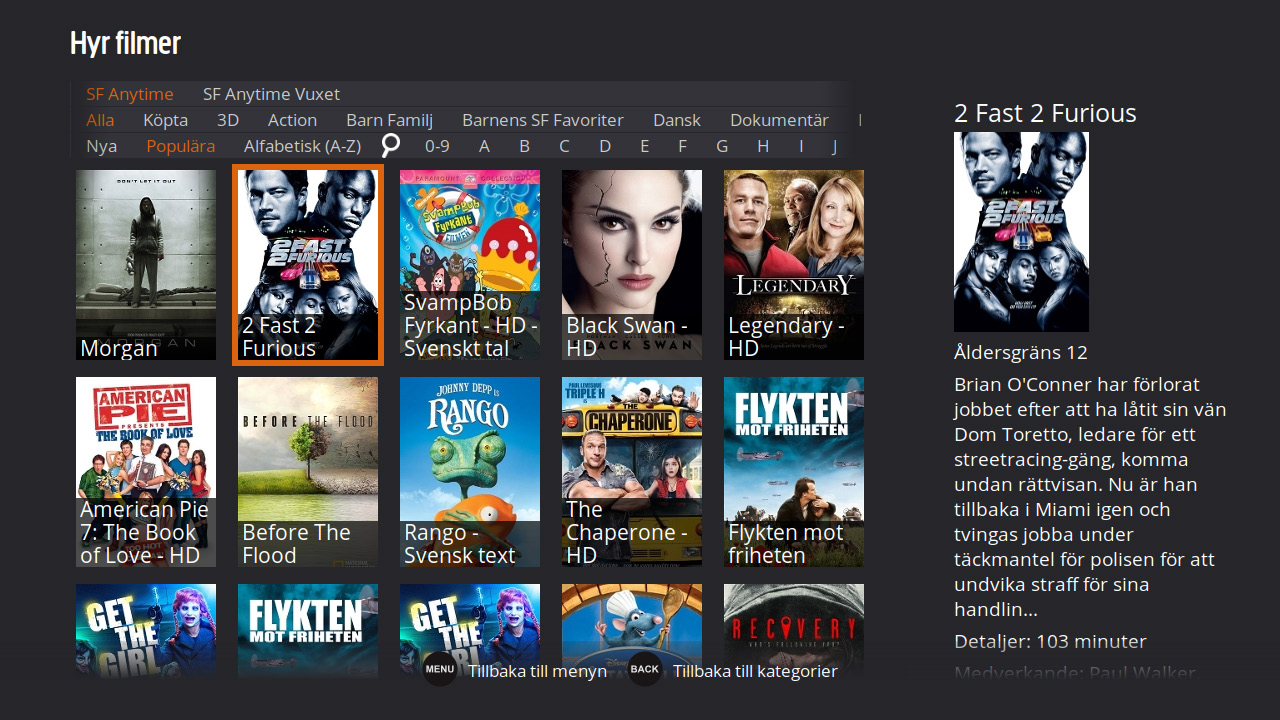Sort by Populära
Image resolution: width=1280 pixels, height=720 pixels.
click(x=180, y=146)
